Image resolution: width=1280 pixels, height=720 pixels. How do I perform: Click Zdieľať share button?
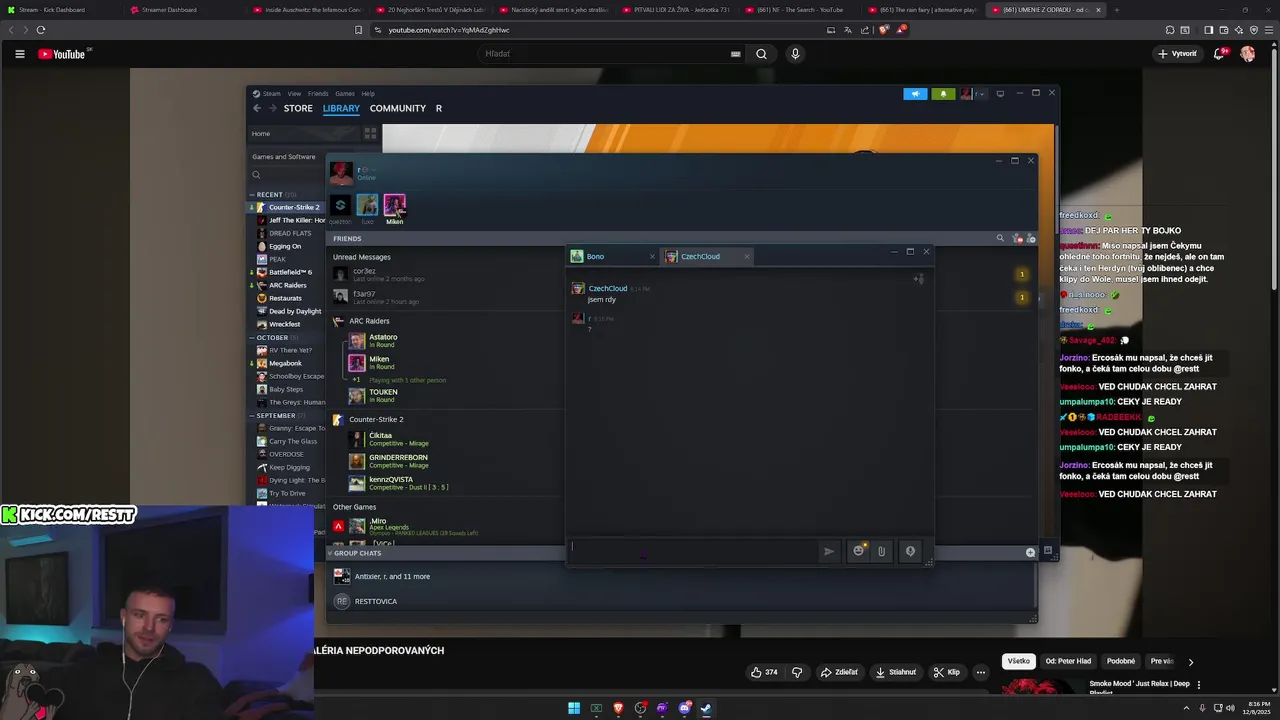(x=839, y=672)
